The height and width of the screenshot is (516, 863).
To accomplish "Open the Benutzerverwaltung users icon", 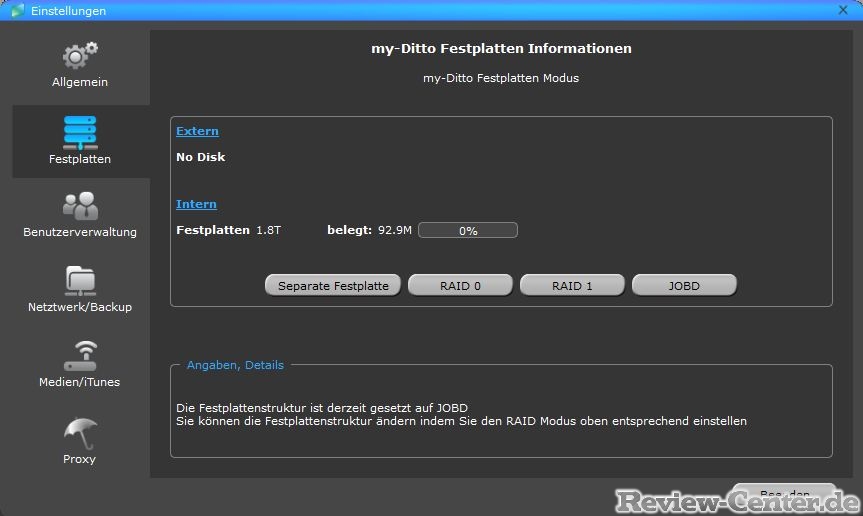I will (80, 206).
